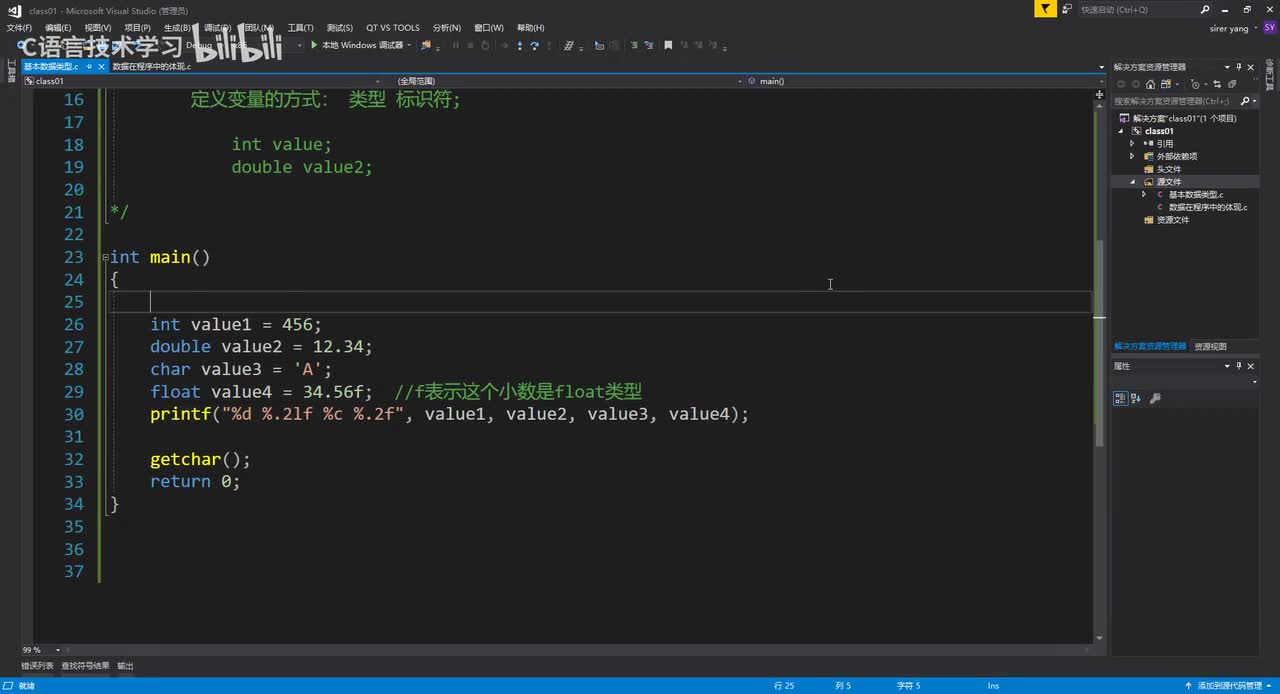Close the Solution Explorer panel
Viewport: 1280px width, 694px height.
[x=1251, y=67]
